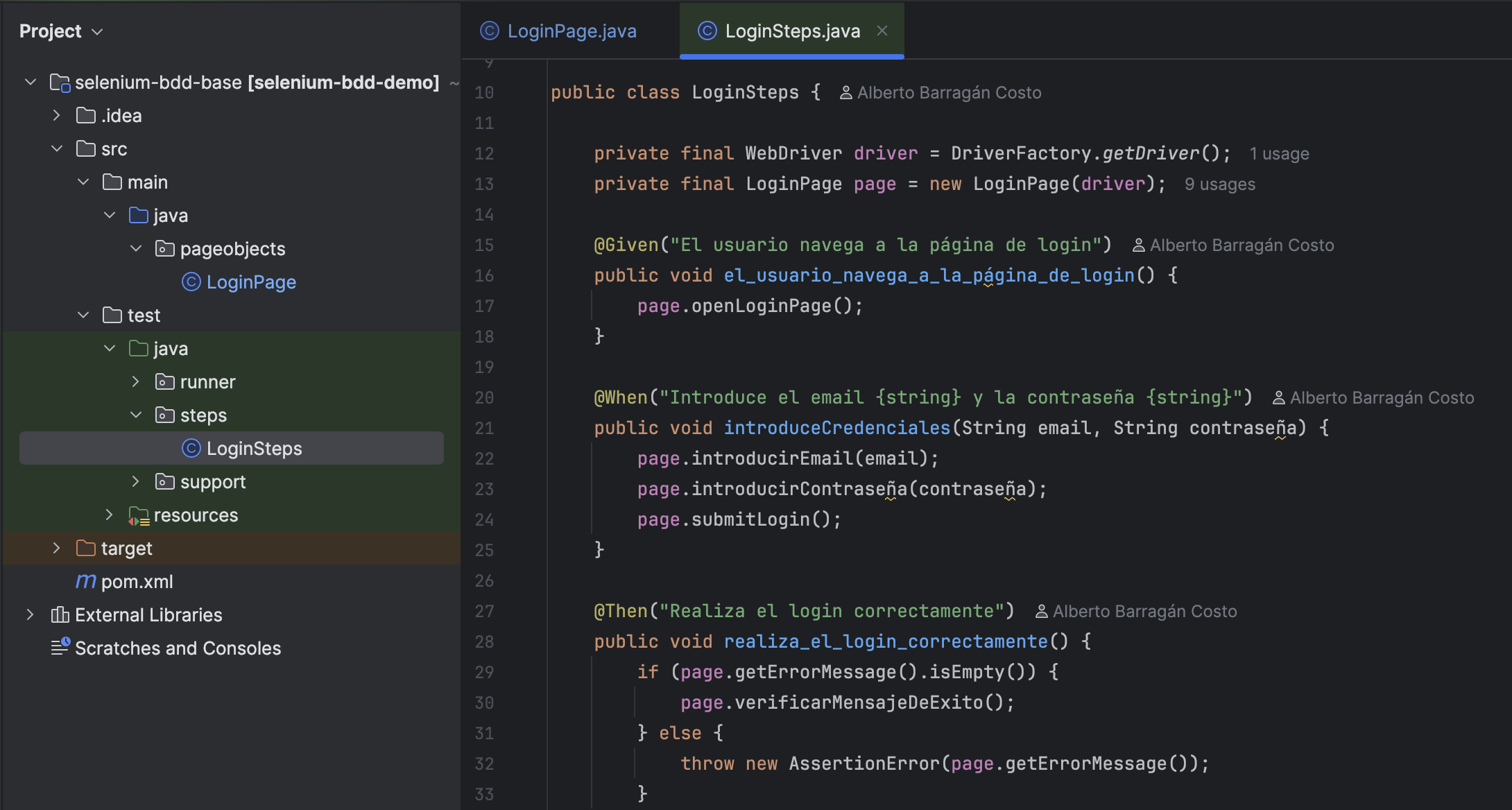1512x810 pixels.
Task: Click the LoginPage class icon in tree
Action: point(191,282)
